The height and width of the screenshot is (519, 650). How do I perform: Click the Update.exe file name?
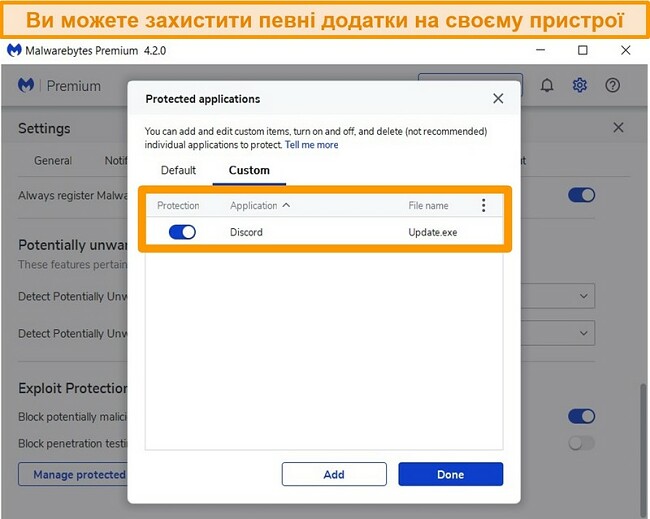click(433, 232)
